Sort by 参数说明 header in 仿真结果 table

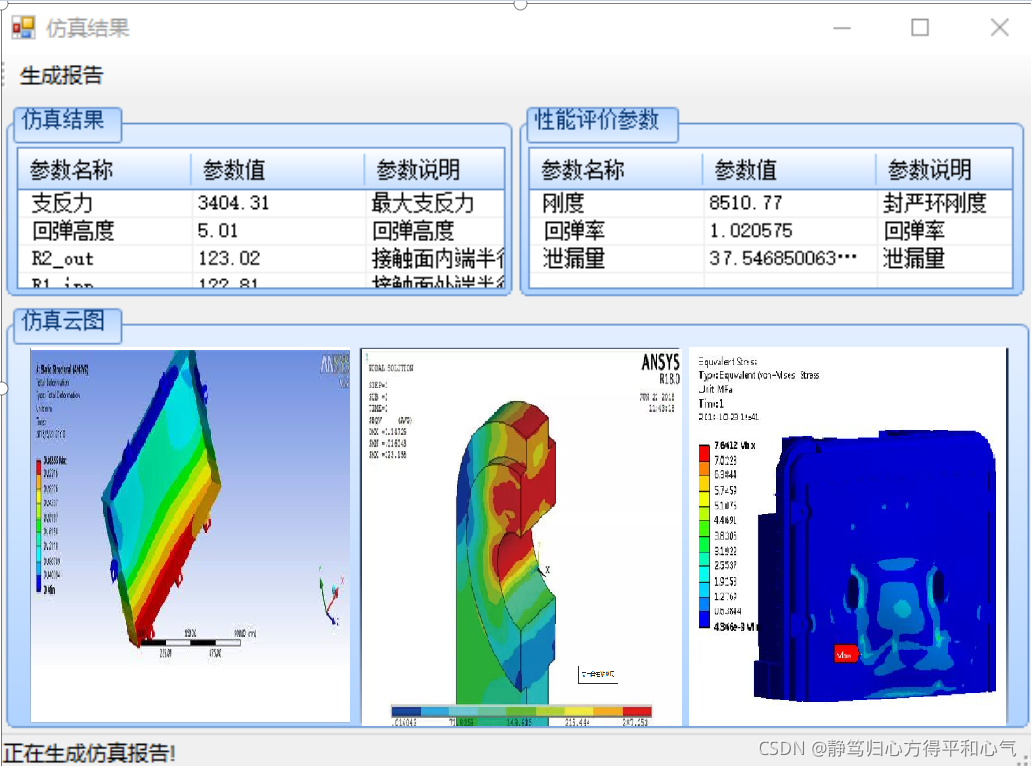(434, 170)
